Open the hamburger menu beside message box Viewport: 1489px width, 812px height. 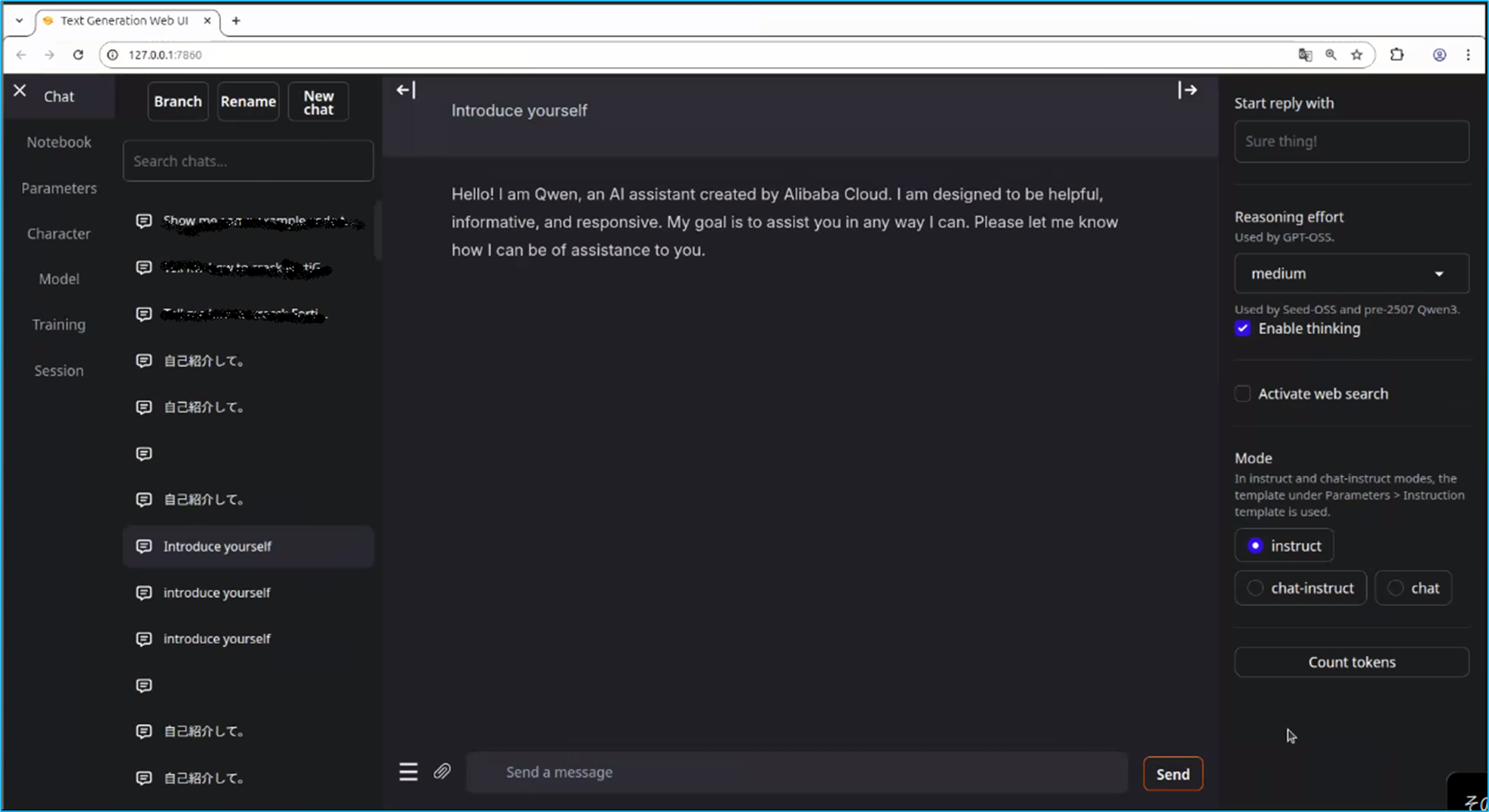click(x=408, y=771)
